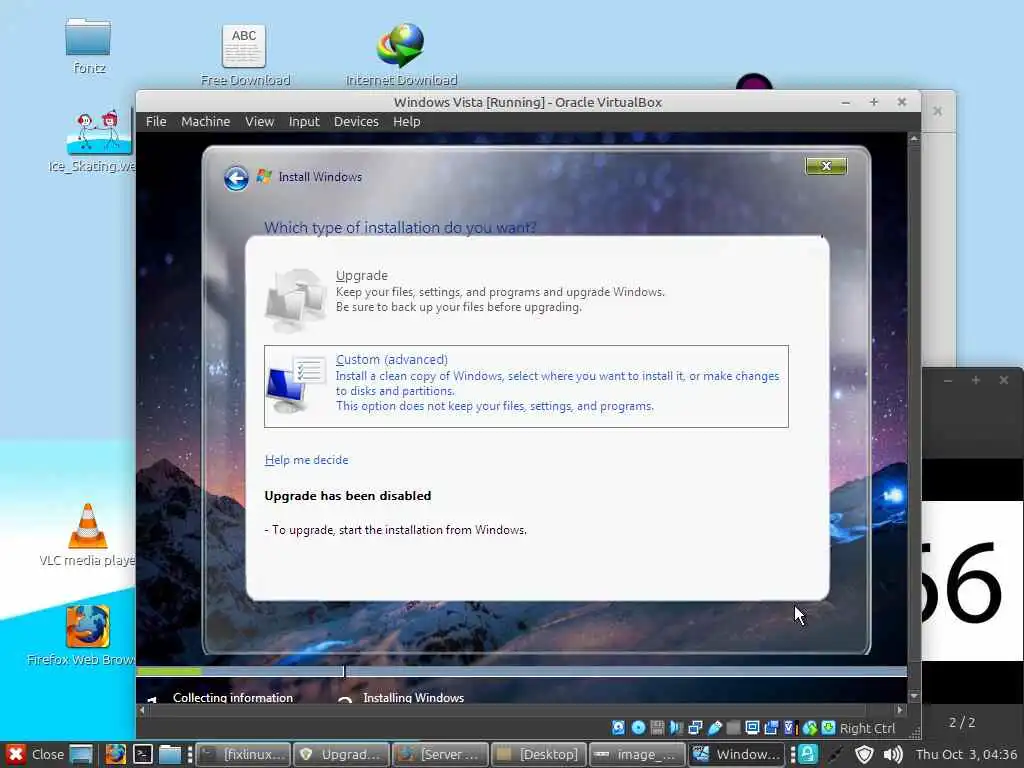Viewport: 1024px width, 768px height.
Task: Open the file manager taskbar launcher
Action: 170,754
